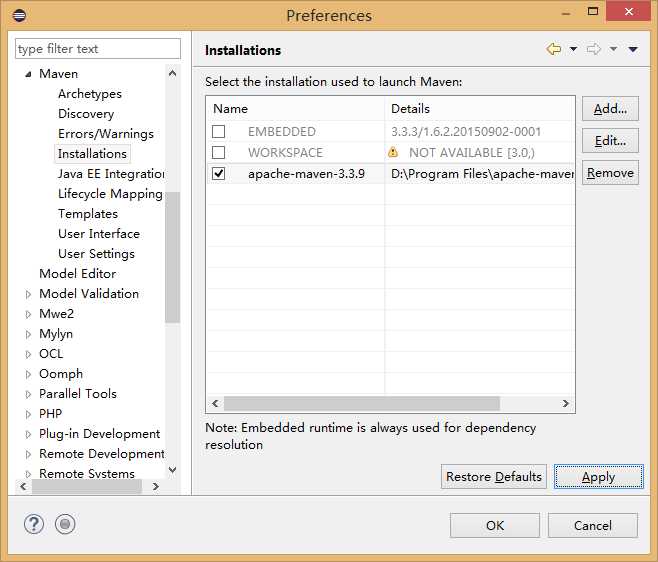
Task: Click the Details column header
Action: [x=480, y=109]
